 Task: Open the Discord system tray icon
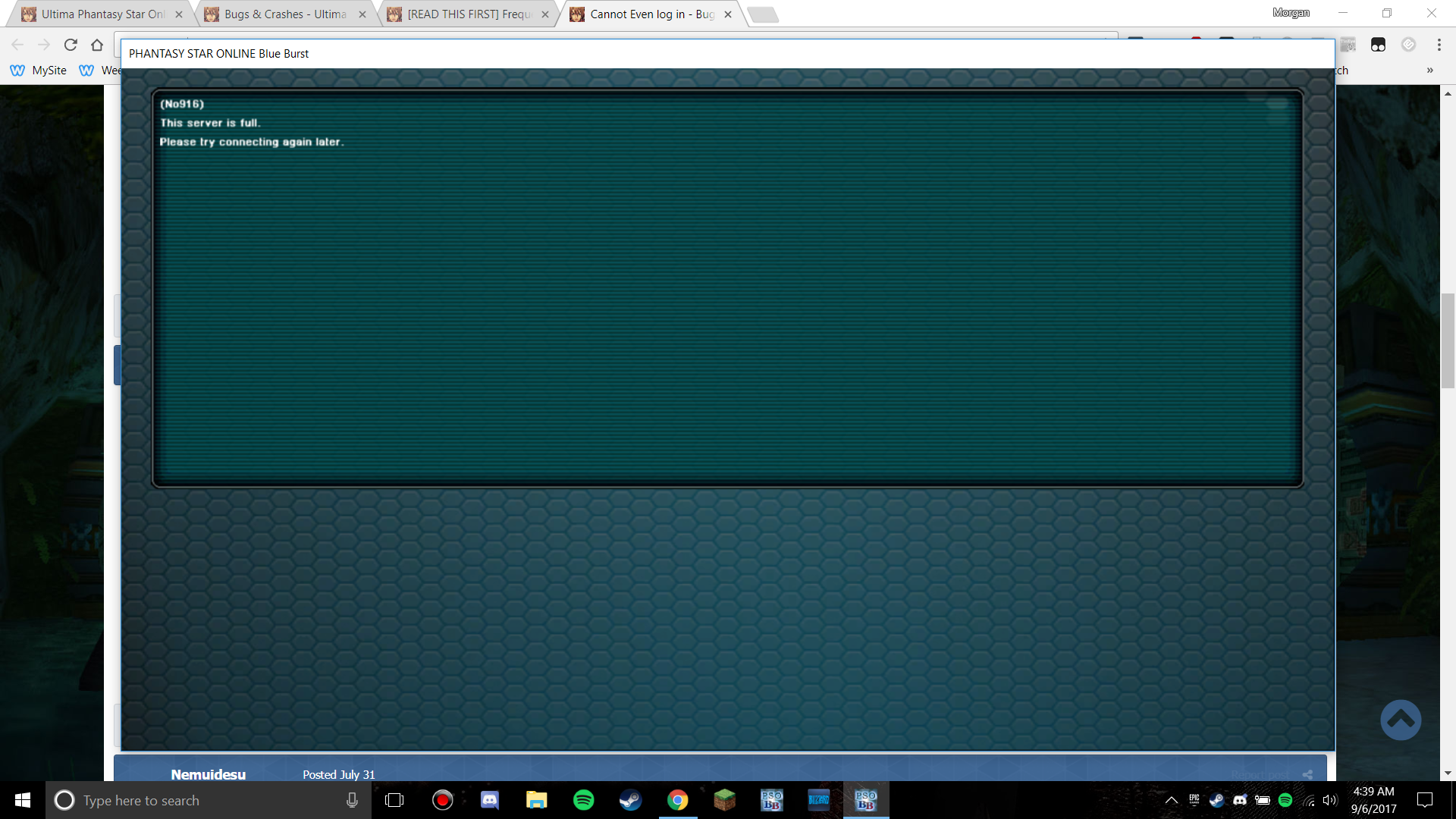tap(1240, 800)
